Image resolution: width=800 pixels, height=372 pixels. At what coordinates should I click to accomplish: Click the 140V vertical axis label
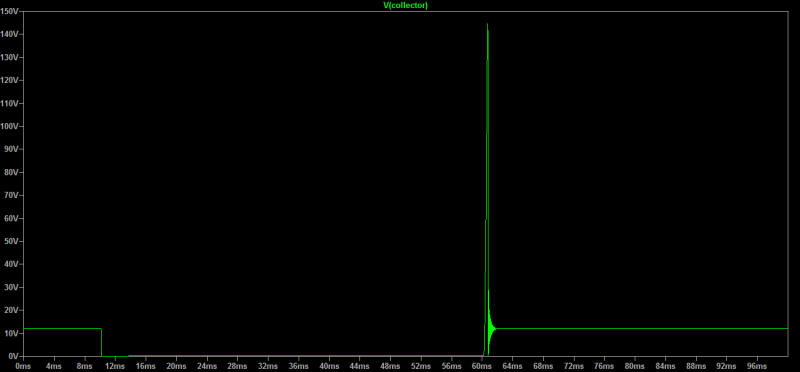(10, 34)
